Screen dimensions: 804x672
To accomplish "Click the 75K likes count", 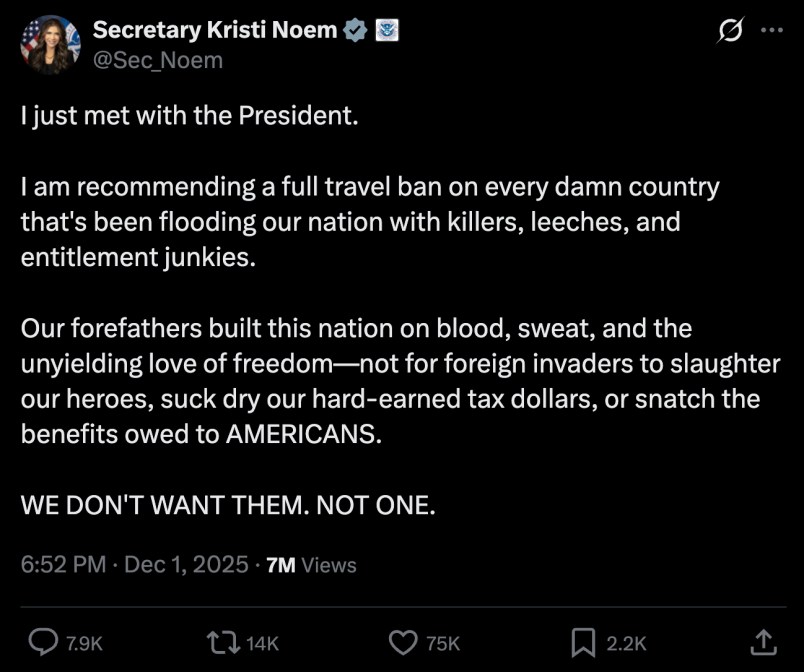I will coord(442,644).
